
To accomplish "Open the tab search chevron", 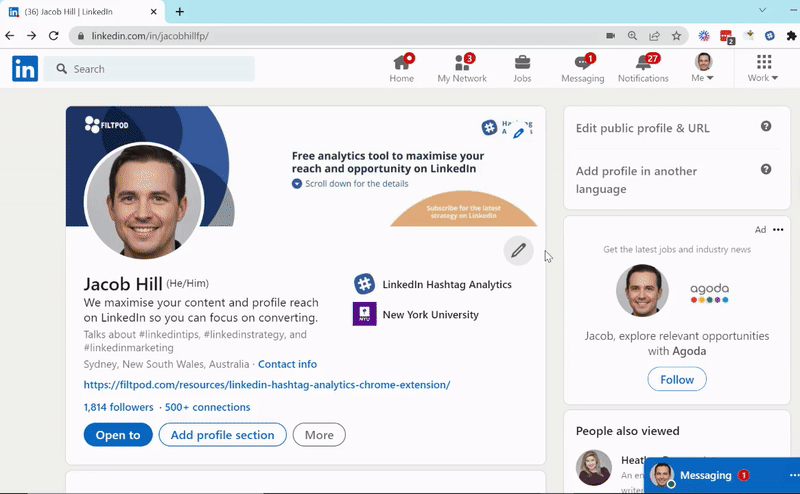I will [x=762, y=10].
